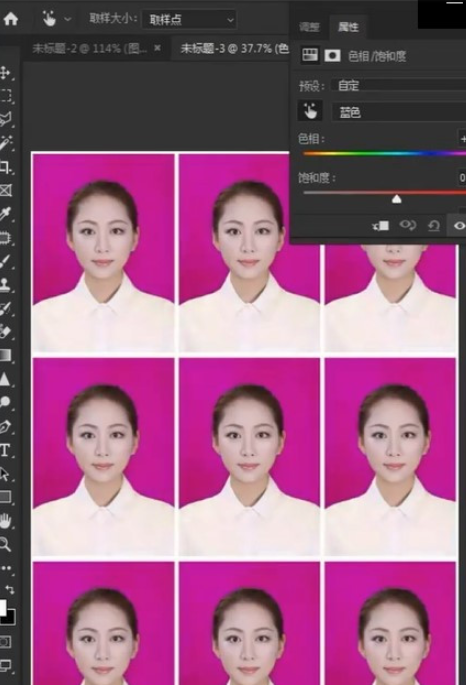The image size is (466, 685).
Task: Select the Frame tool
Action: coord(5,190)
